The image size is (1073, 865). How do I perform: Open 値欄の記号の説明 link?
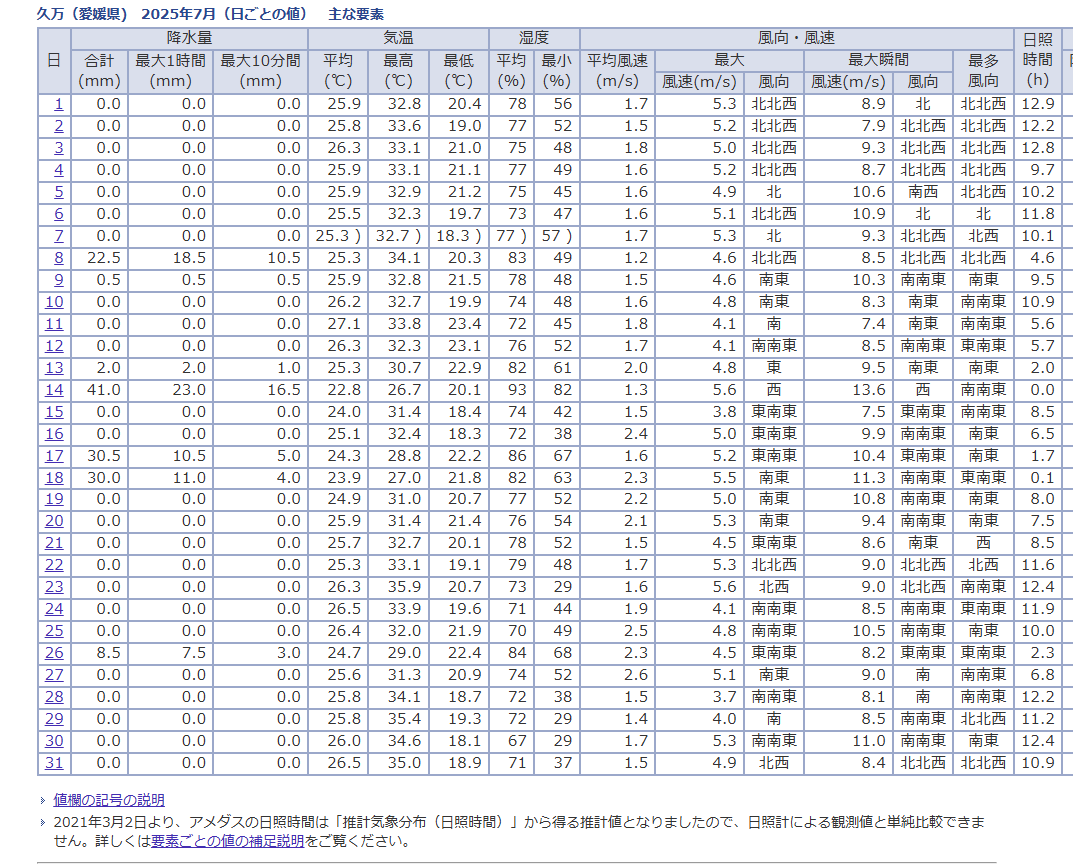click(x=109, y=800)
